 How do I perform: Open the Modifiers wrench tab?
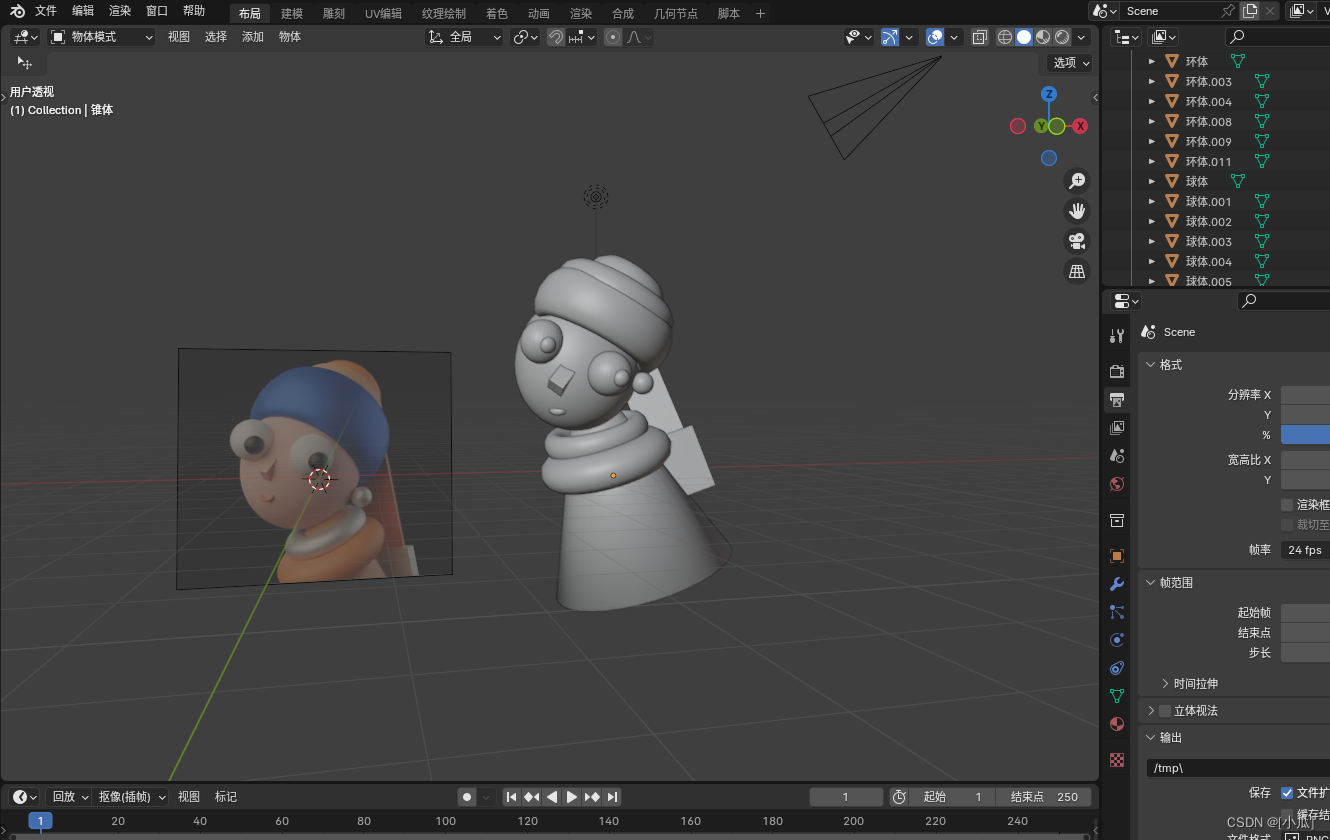click(x=1117, y=583)
